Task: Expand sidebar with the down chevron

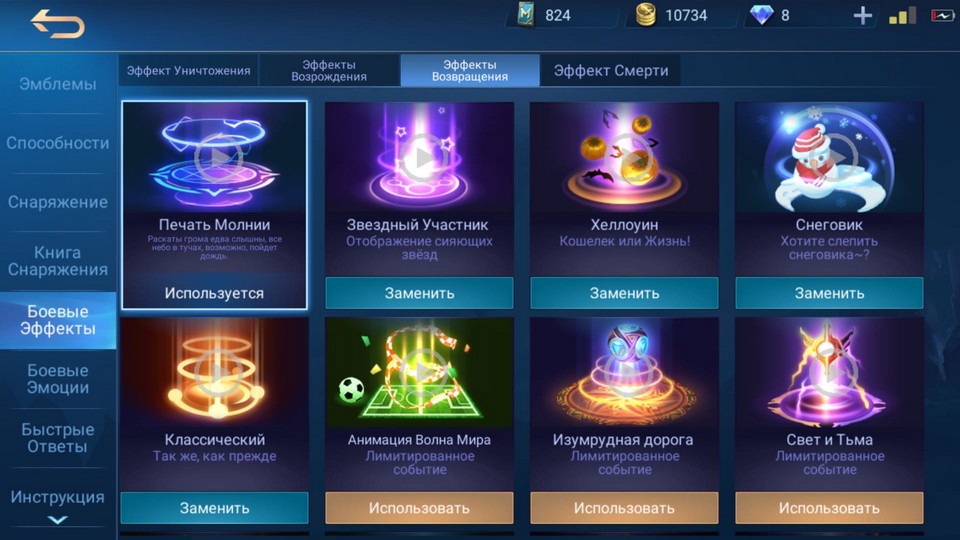Action: point(58,520)
